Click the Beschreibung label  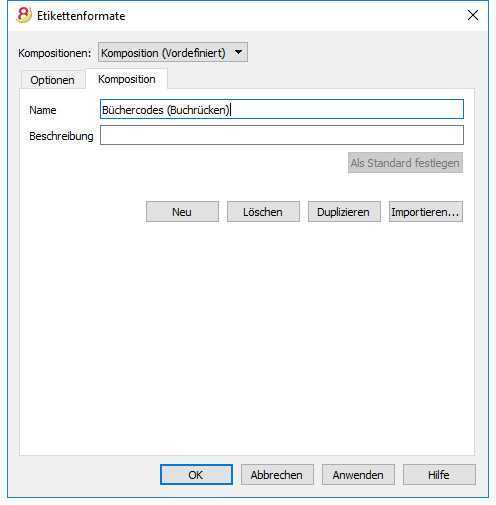(x=61, y=136)
